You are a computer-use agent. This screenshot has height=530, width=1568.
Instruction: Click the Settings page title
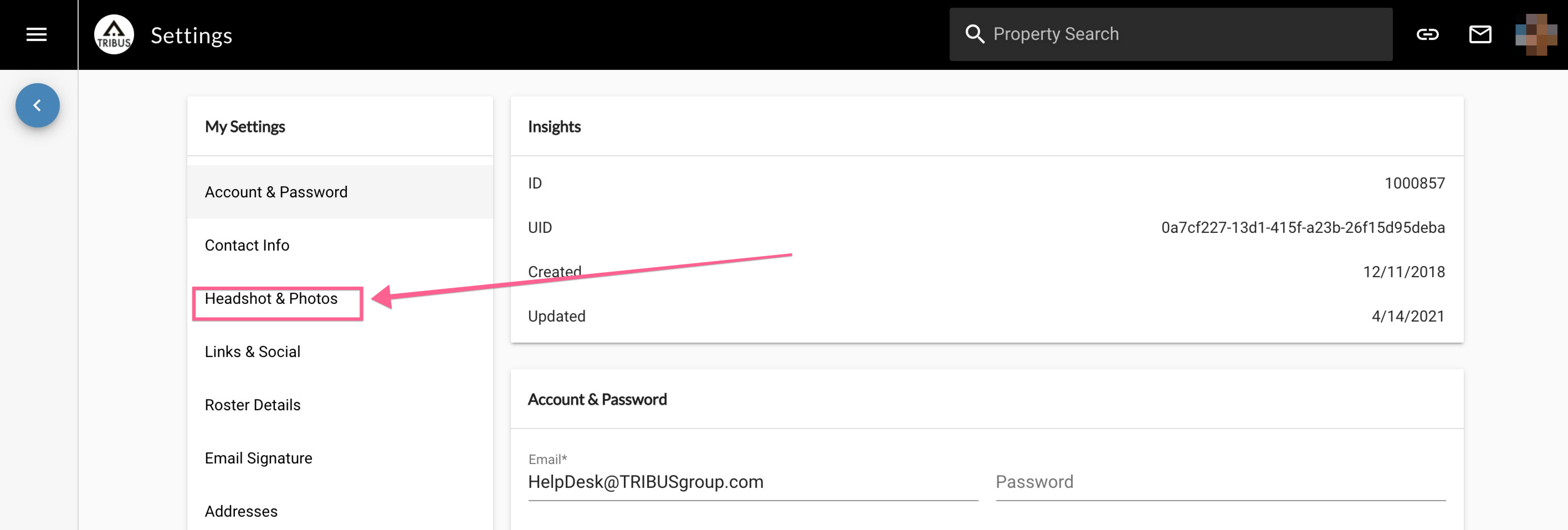click(191, 35)
